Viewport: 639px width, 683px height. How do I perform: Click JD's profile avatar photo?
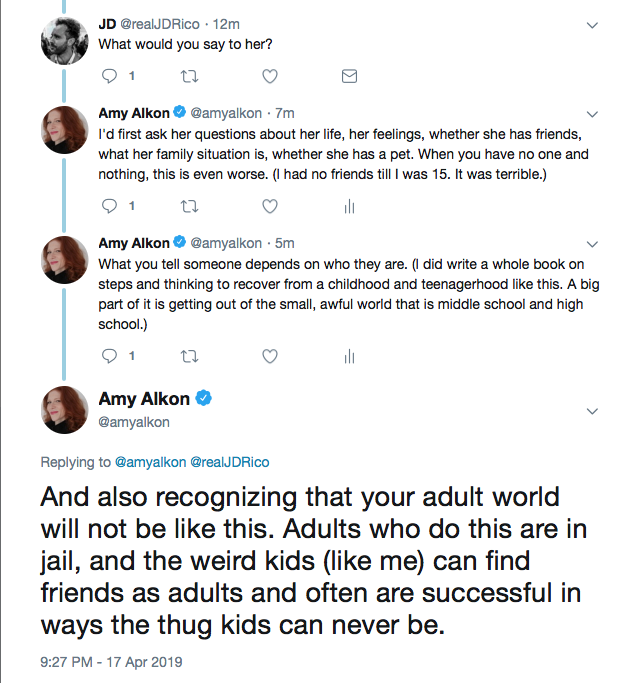pos(68,41)
